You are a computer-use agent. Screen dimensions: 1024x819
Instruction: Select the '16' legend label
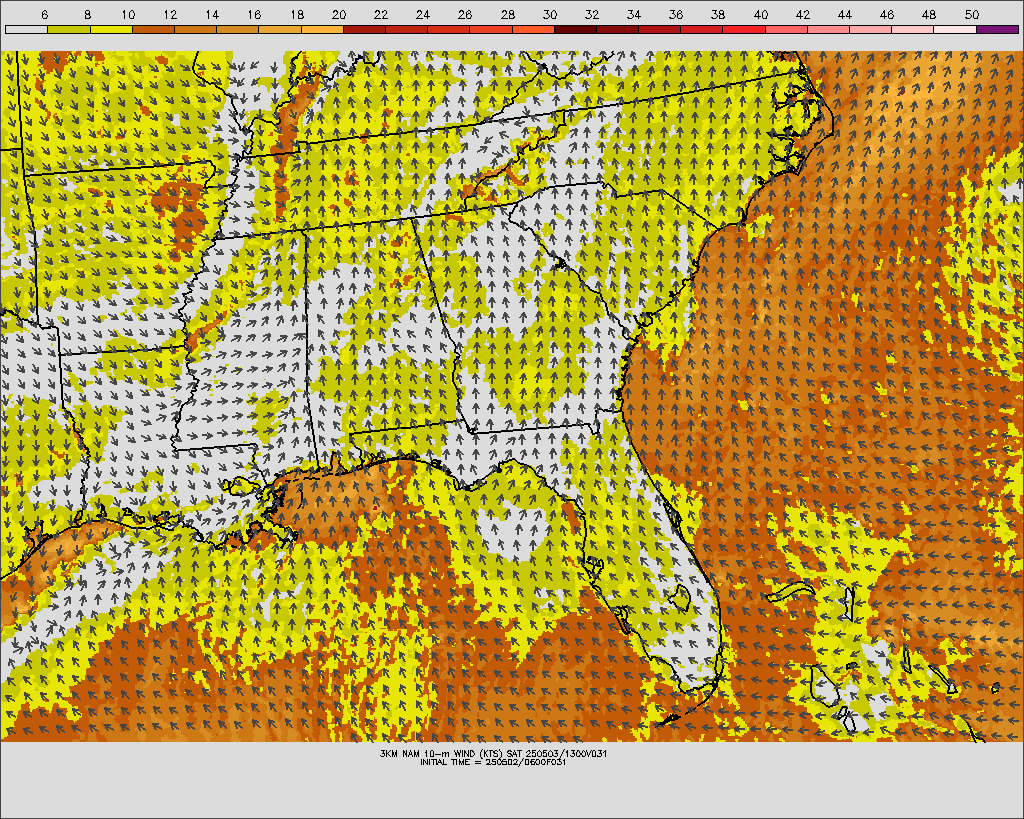coord(255,14)
